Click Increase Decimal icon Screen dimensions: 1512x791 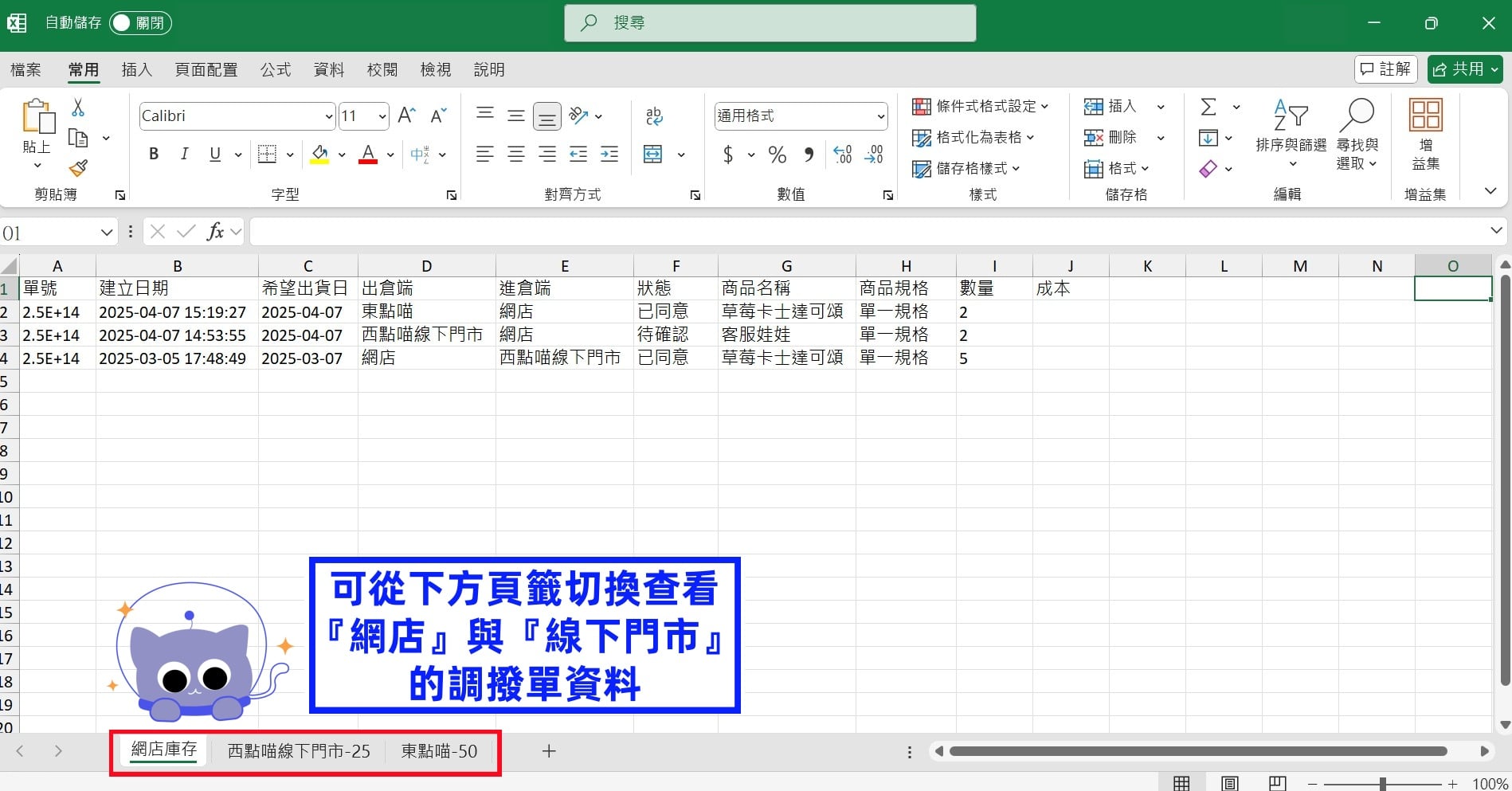click(x=843, y=155)
